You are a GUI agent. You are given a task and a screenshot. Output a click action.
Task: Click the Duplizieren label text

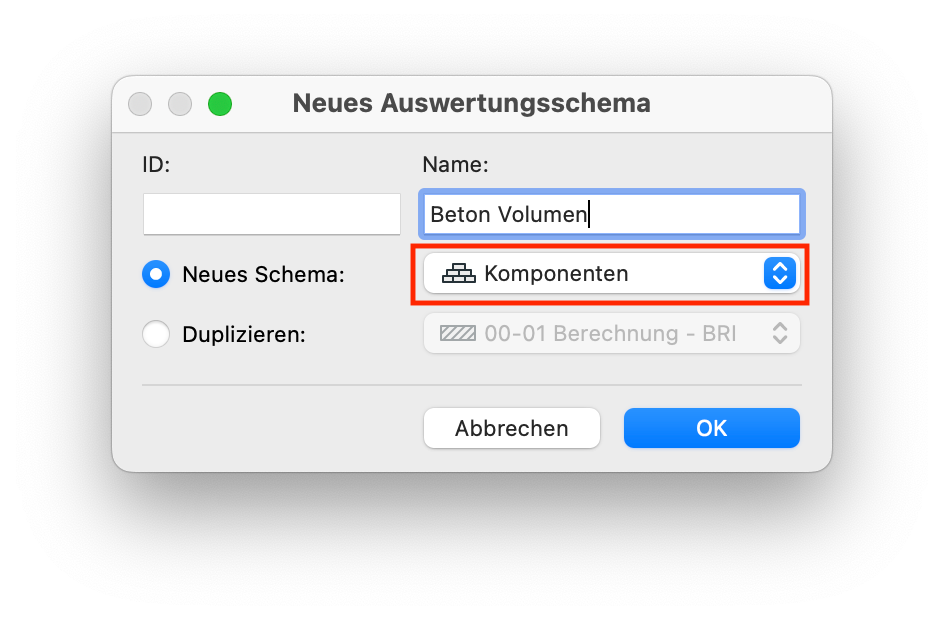click(x=244, y=334)
